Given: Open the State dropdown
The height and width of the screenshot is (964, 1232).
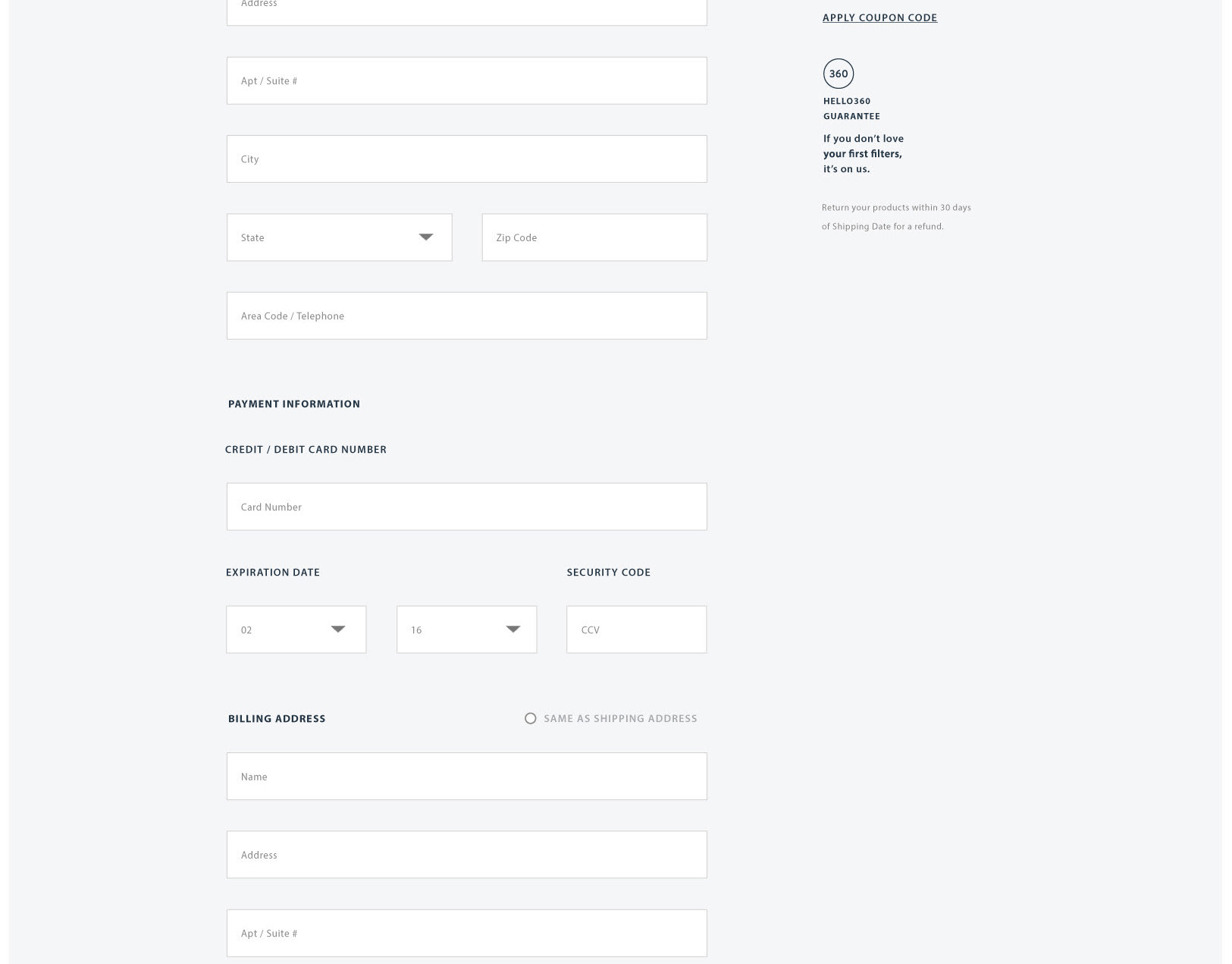Looking at the screenshot, I should tap(339, 237).
